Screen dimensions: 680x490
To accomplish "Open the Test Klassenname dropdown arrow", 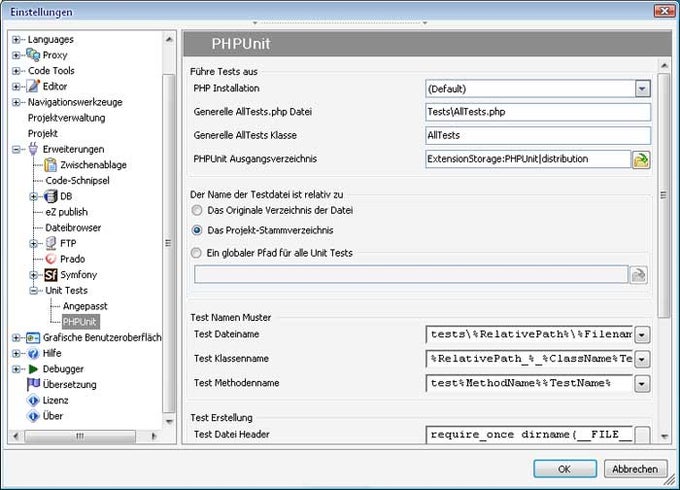I will [642, 359].
